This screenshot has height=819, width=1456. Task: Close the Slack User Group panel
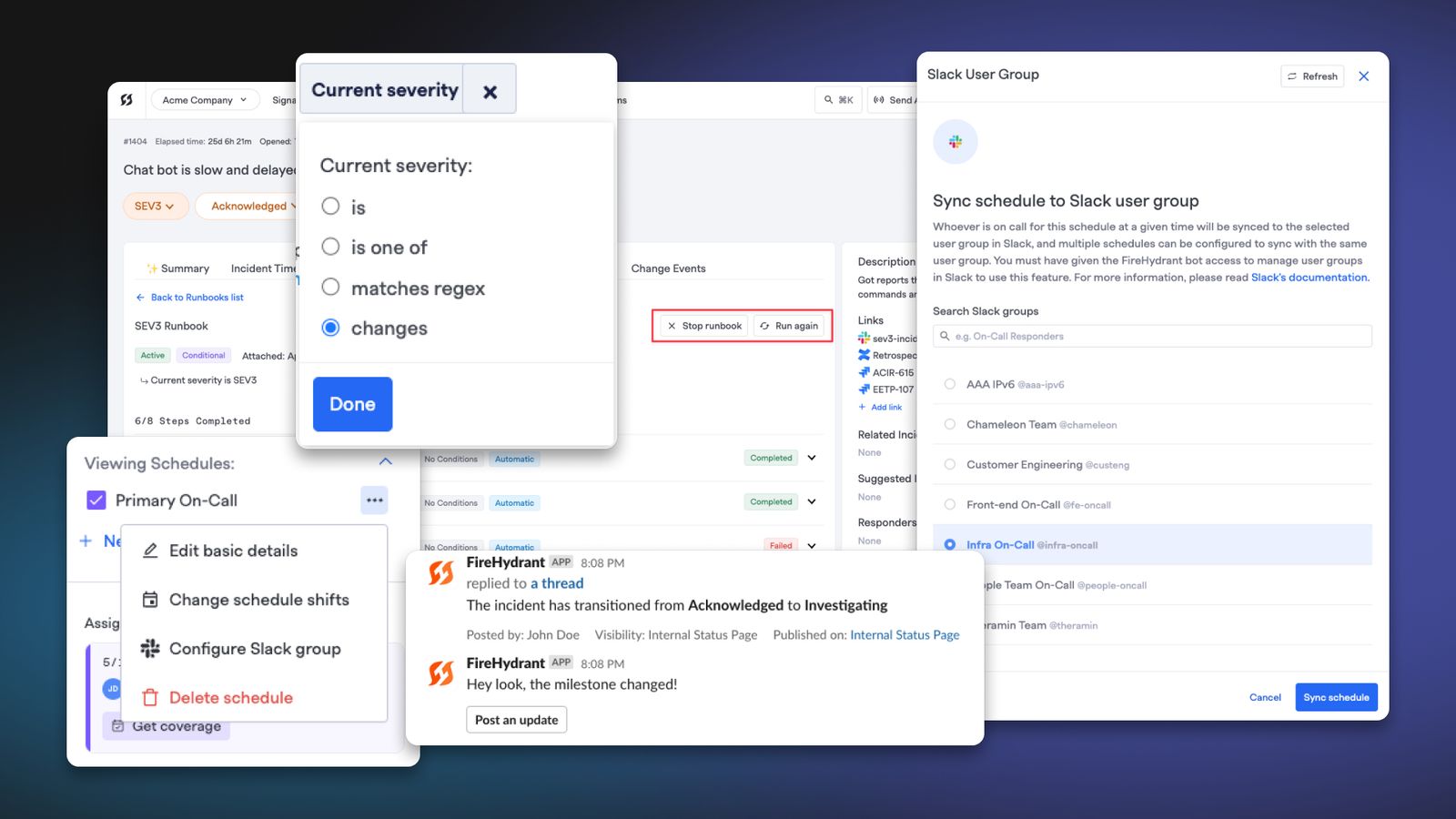(x=1364, y=76)
